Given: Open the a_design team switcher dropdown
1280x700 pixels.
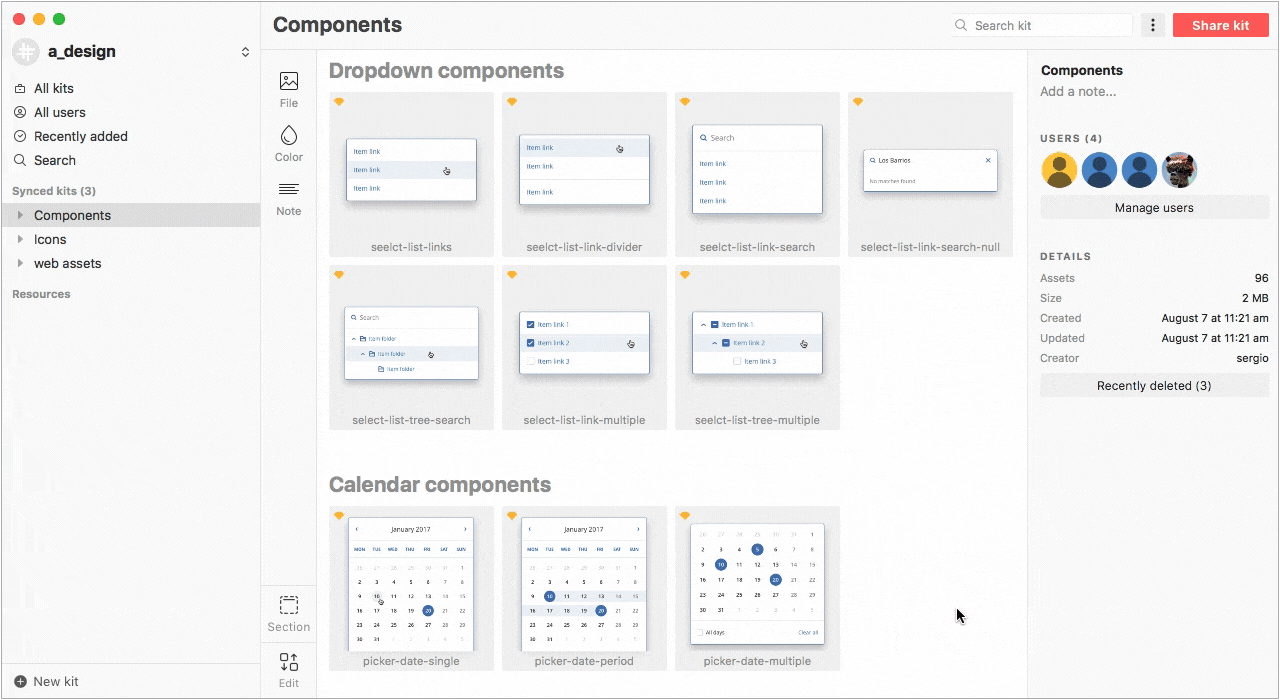Looking at the screenshot, I should click(245, 52).
